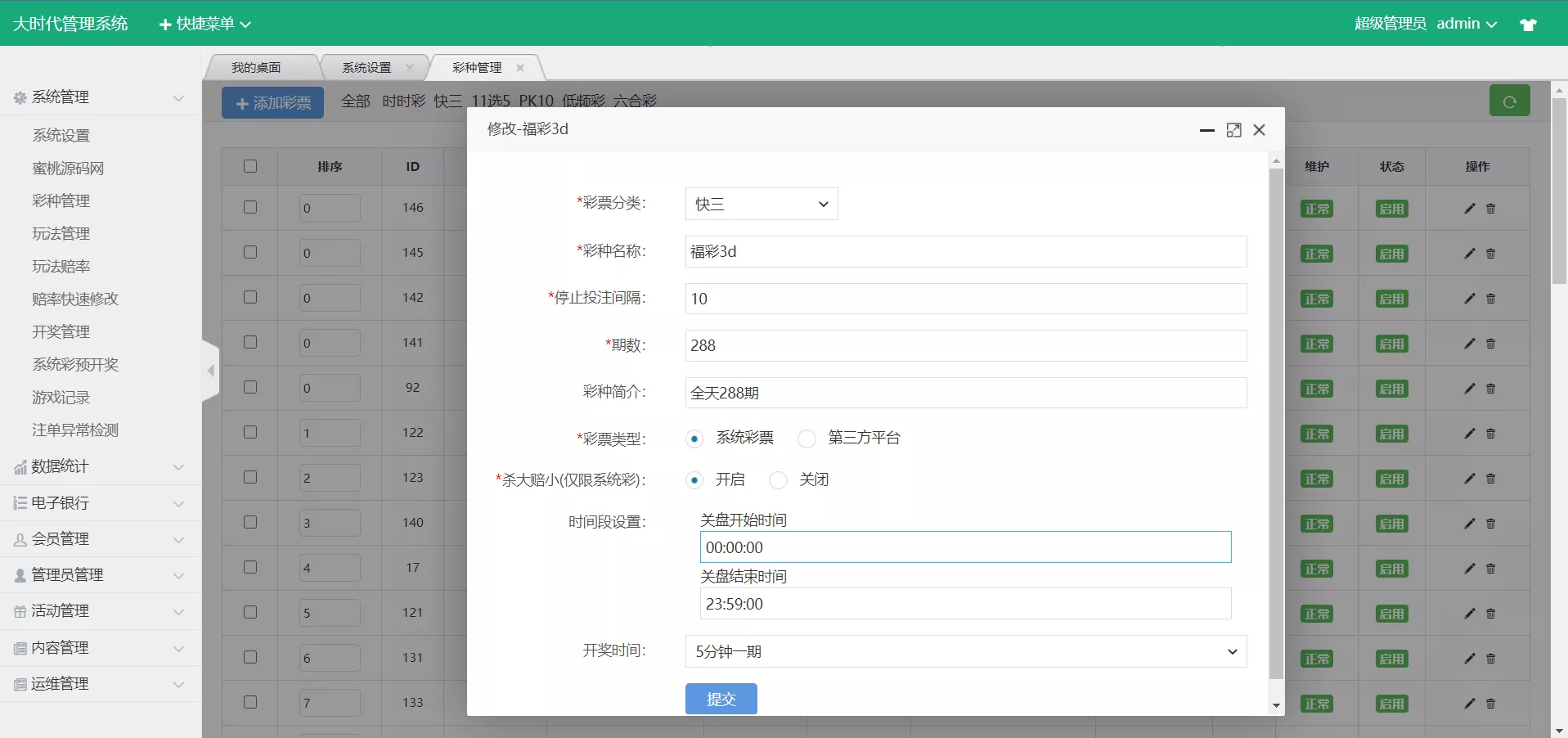This screenshot has height=738, width=1568.
Task: Open the 快捷菜单 in the top bar
Action: [x=203, y=23]
